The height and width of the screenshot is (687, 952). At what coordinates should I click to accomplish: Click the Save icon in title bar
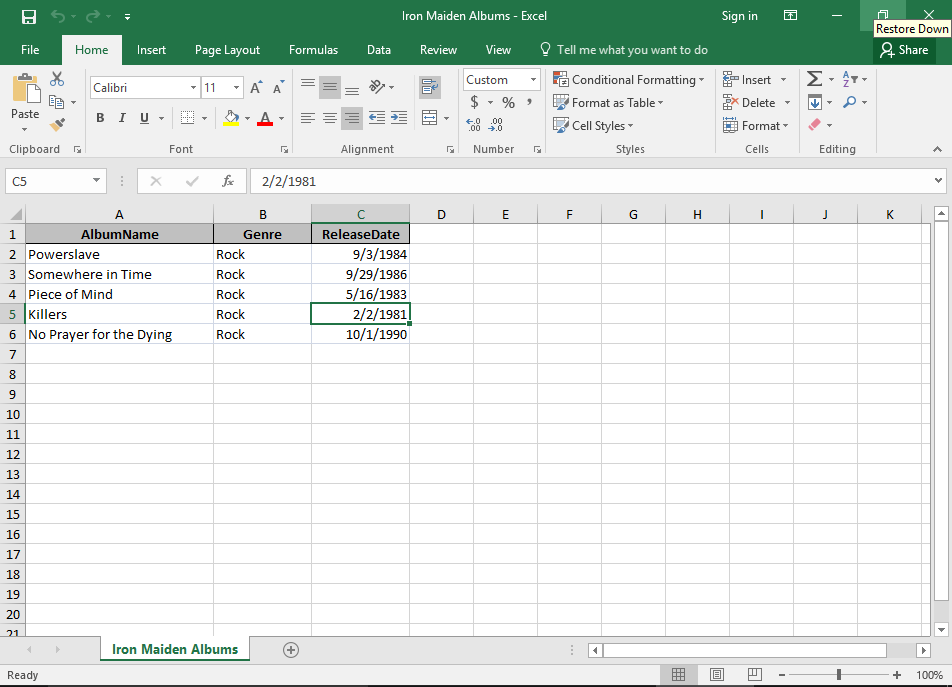29,16
